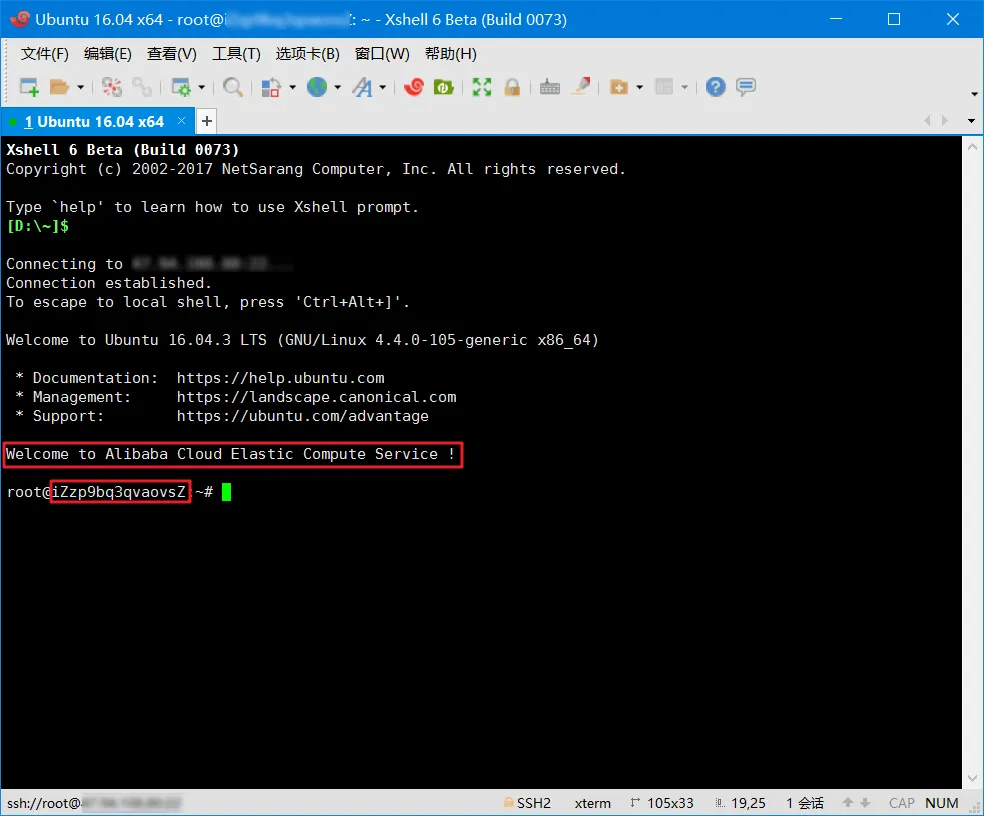Click the 19,25 cursor position indicator
Screen dimensions: 984x816
(x=741, y=803)
